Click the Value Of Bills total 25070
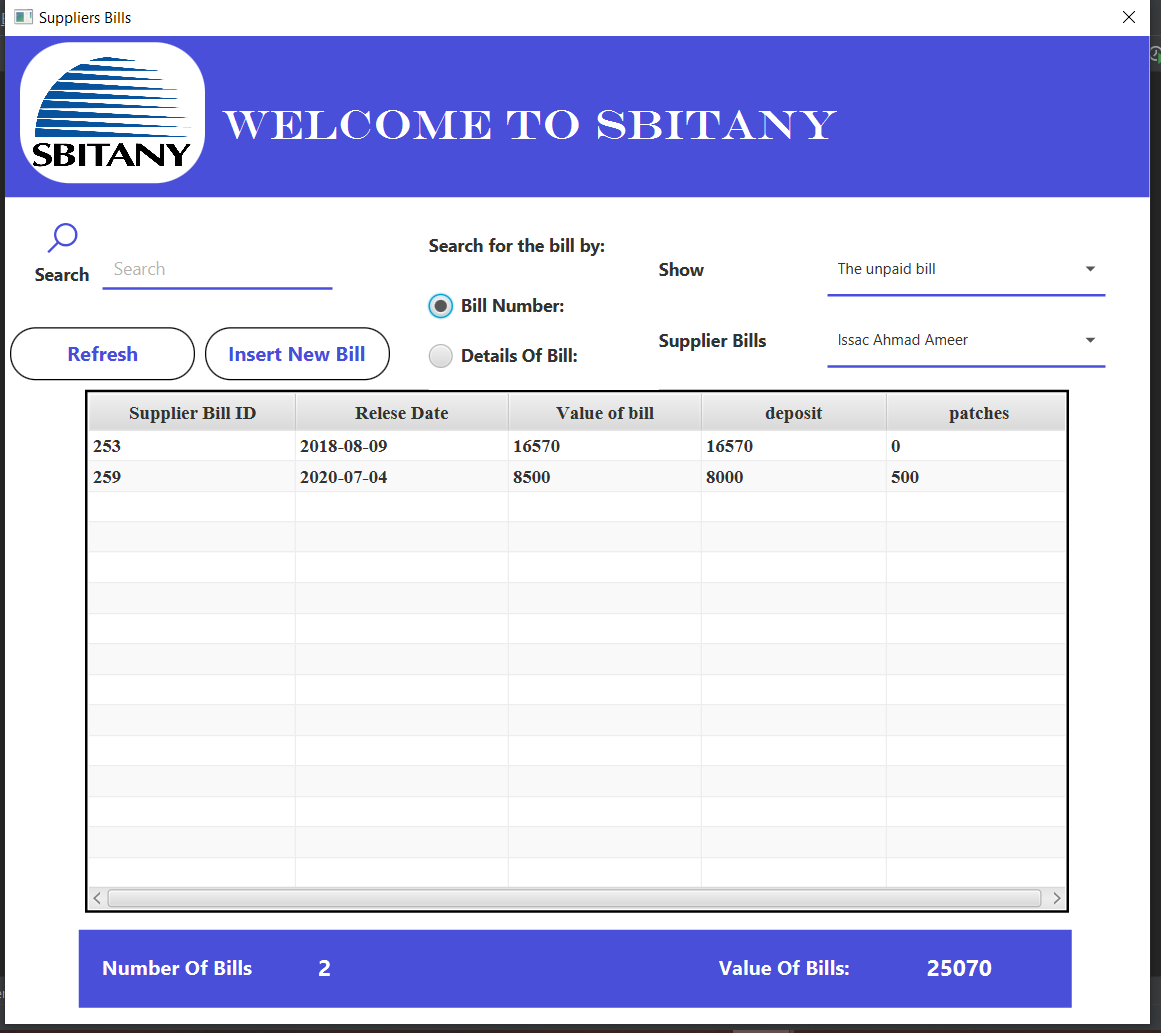The image size is (1161, 1033). pos(959,969)
